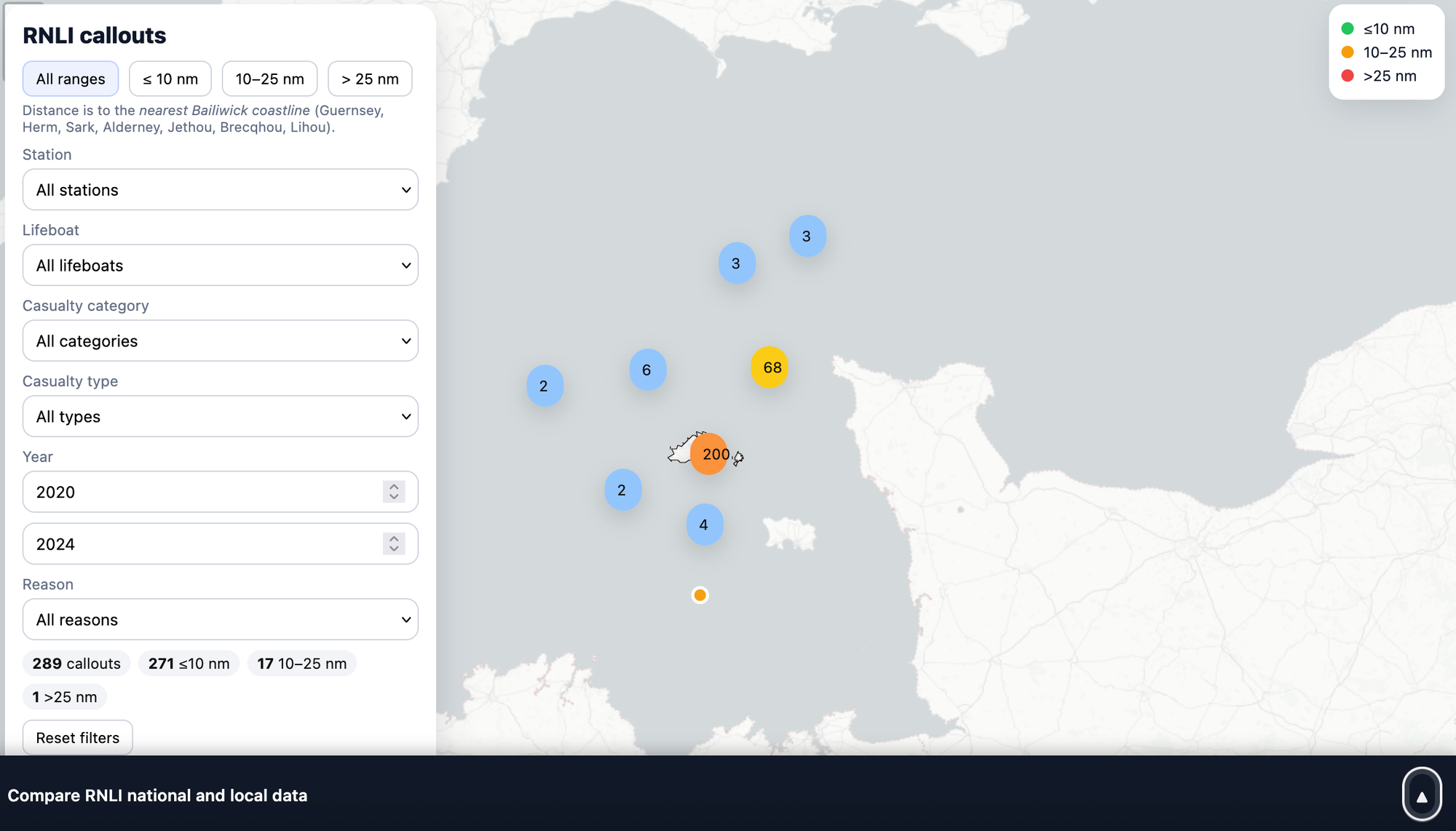1456x831 pixels.
Task: Open the All stations dropdown
Action: 220,190
